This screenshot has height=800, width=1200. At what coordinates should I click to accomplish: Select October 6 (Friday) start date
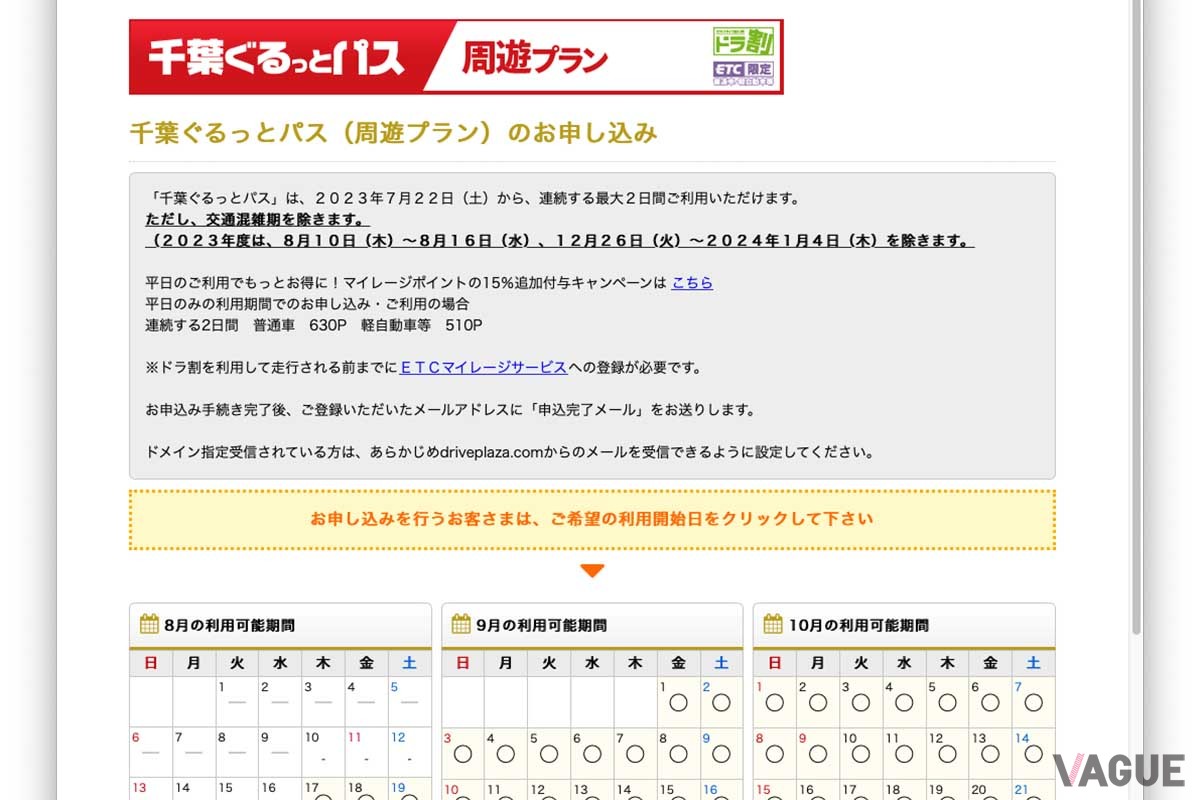pyautogui.click(x=990, y=702)
